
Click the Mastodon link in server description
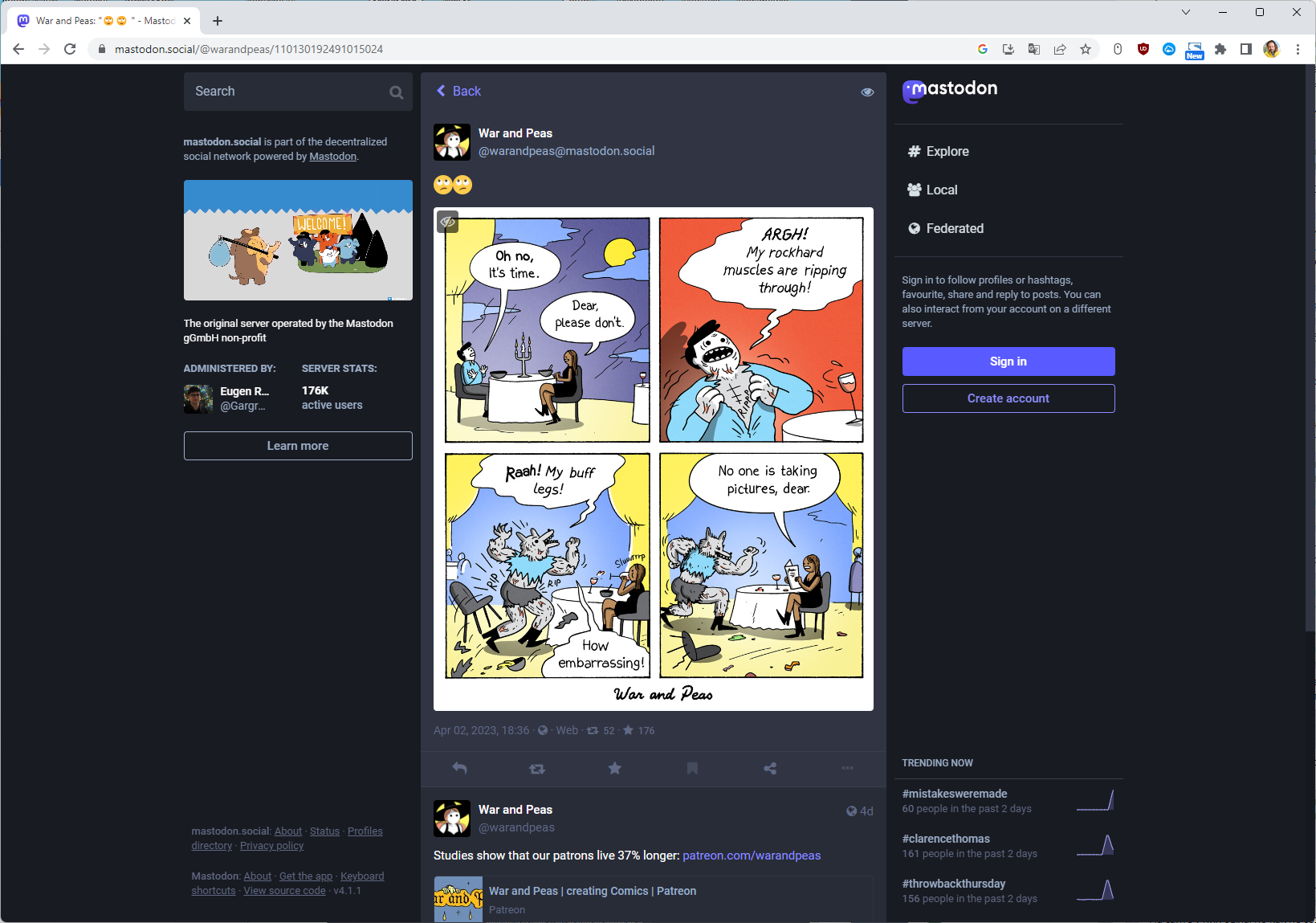click(333, 157)
